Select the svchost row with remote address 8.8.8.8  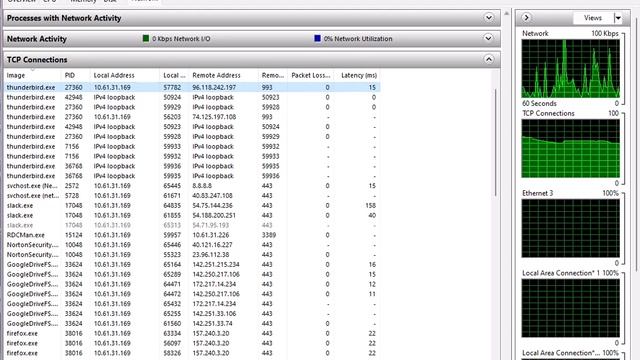coord(192,186)
